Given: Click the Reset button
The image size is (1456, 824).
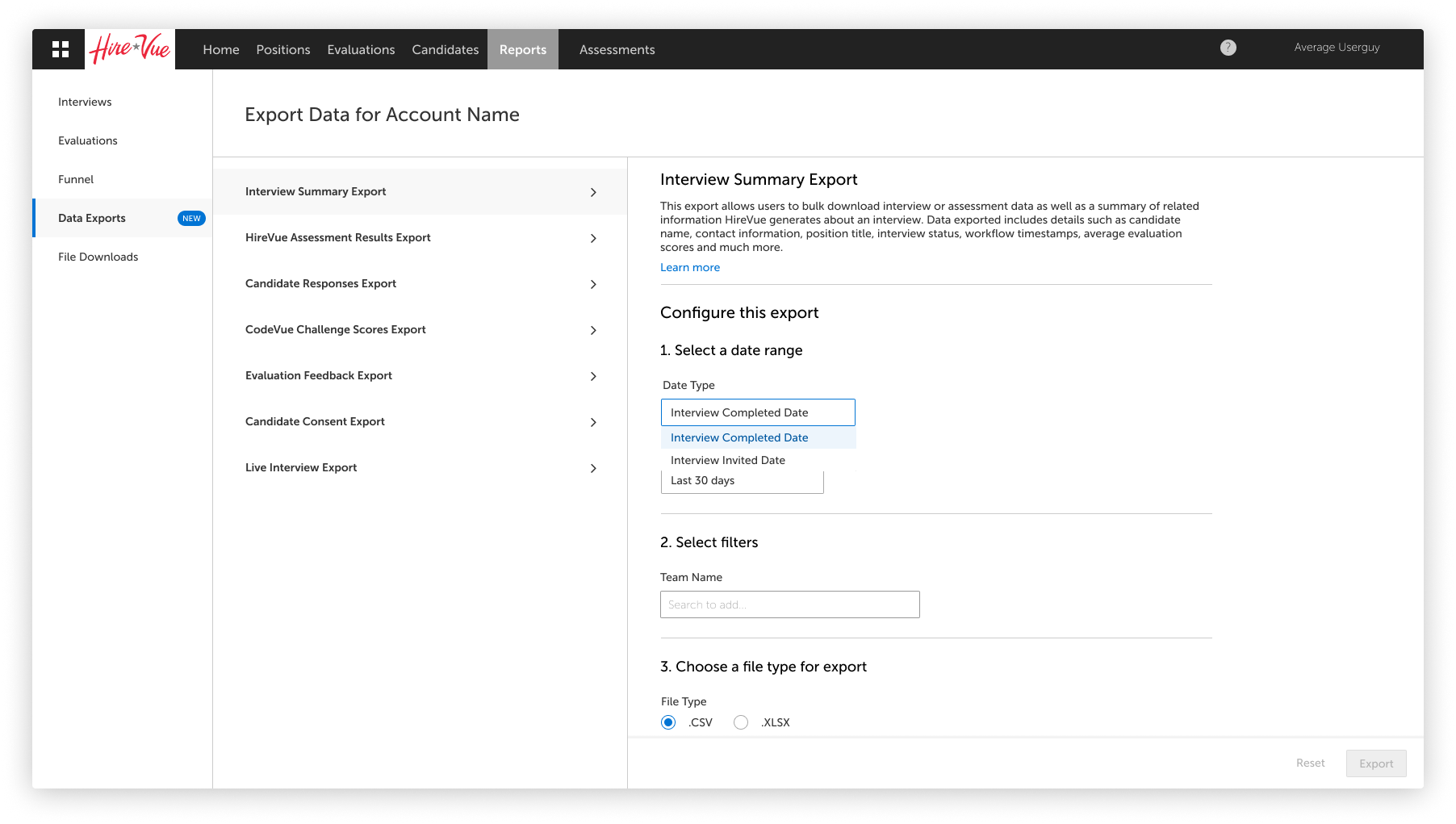Looking at the screenshot, I should [x=1311, y=763].
